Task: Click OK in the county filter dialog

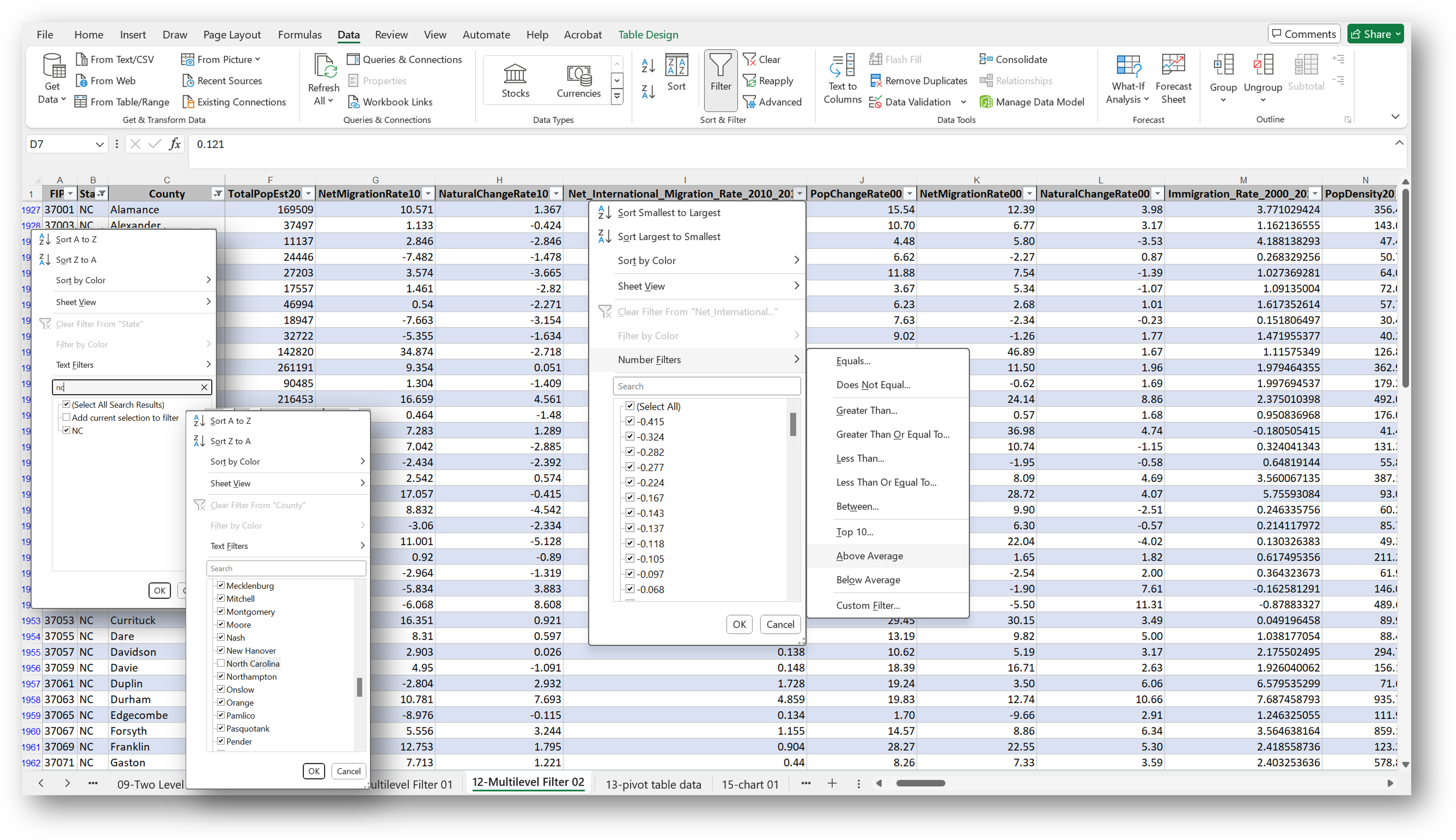Action: [x=313, y=771]
